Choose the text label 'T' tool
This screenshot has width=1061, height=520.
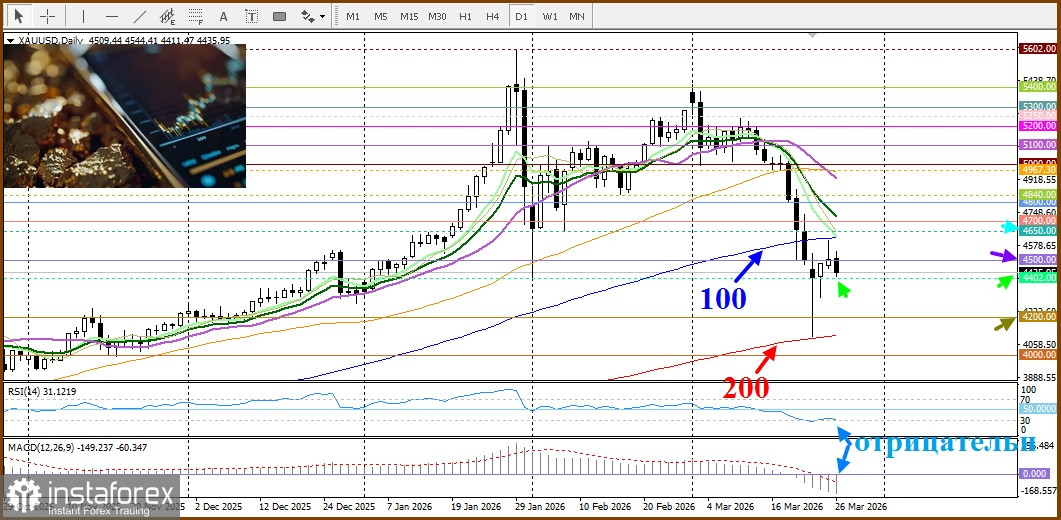click(x=252, y=16)
